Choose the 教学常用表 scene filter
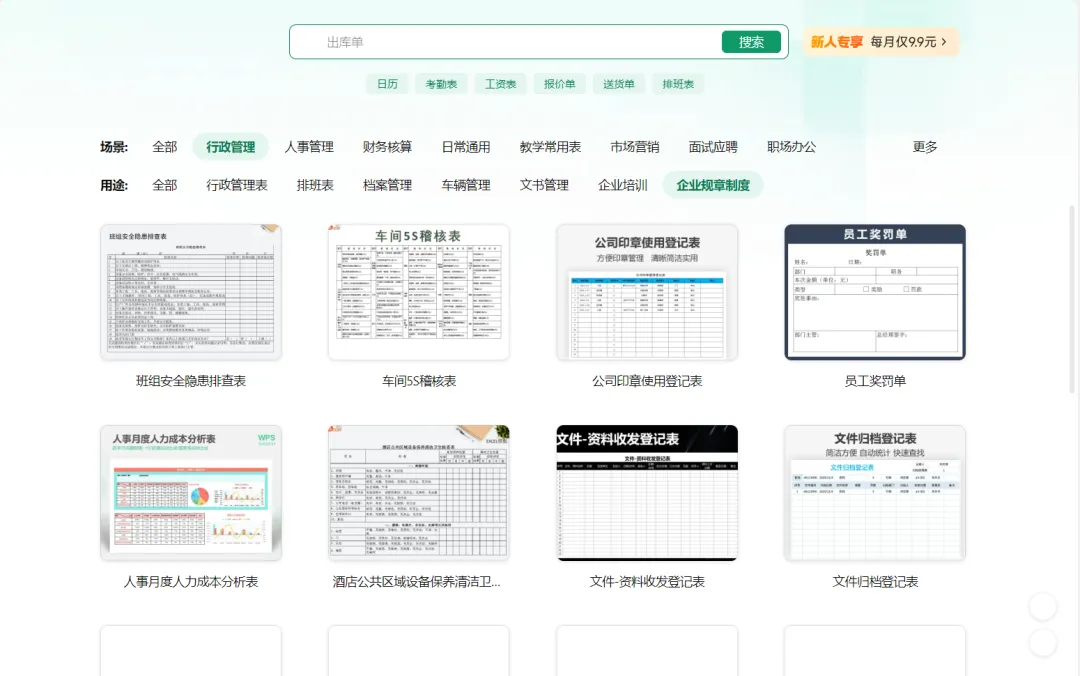 point(550,147)
